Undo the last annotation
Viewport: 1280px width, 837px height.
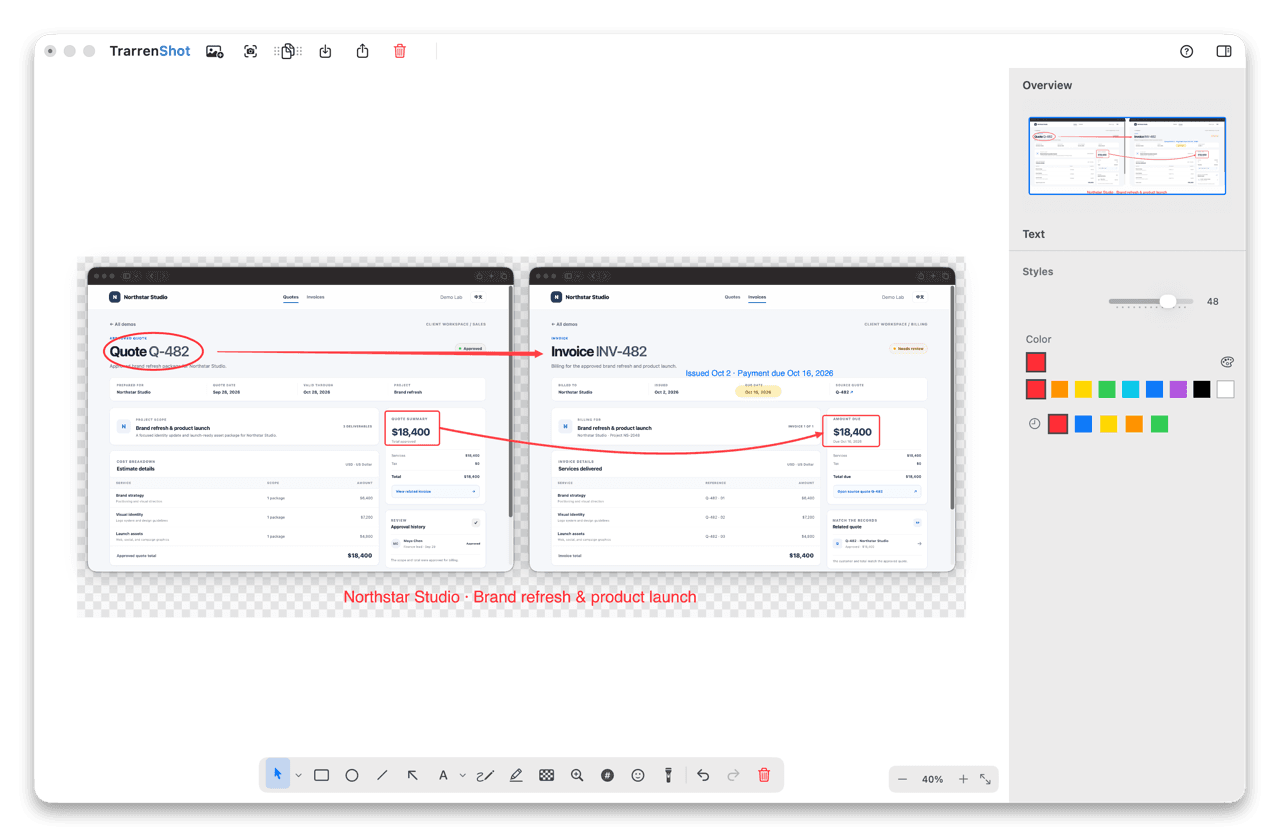[703, 775]
